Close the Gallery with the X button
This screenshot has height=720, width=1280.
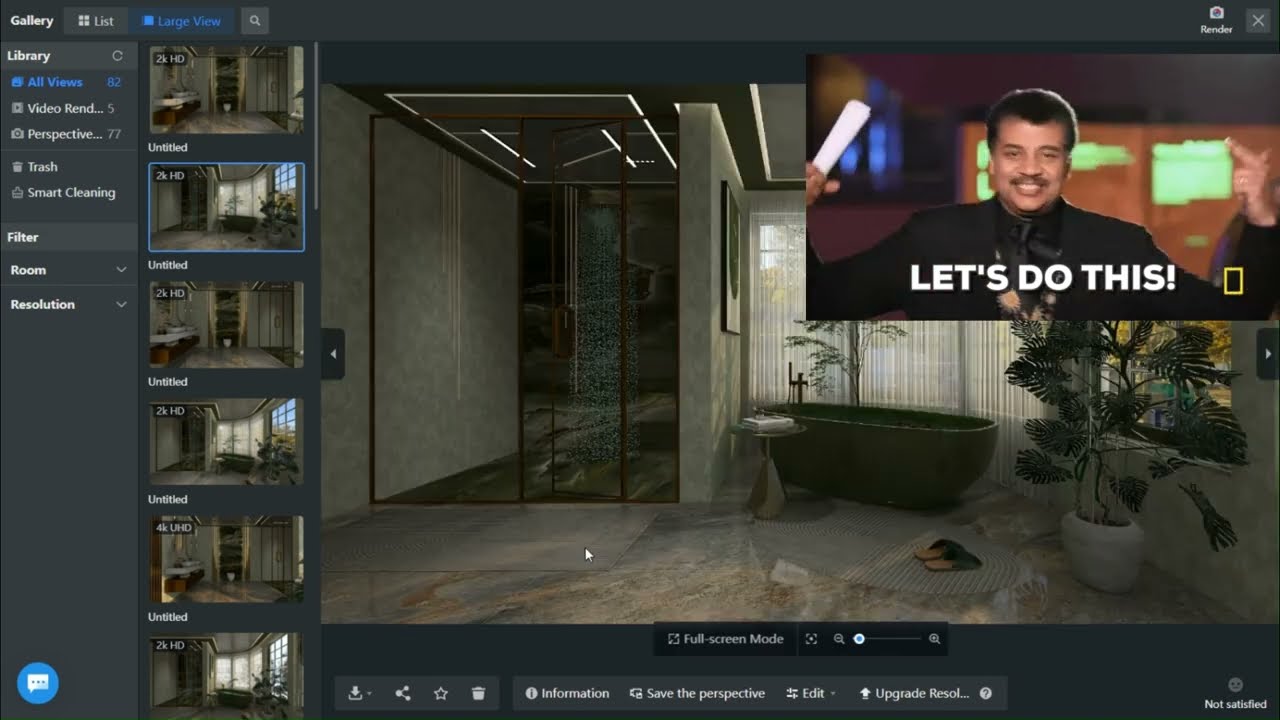1258,20
